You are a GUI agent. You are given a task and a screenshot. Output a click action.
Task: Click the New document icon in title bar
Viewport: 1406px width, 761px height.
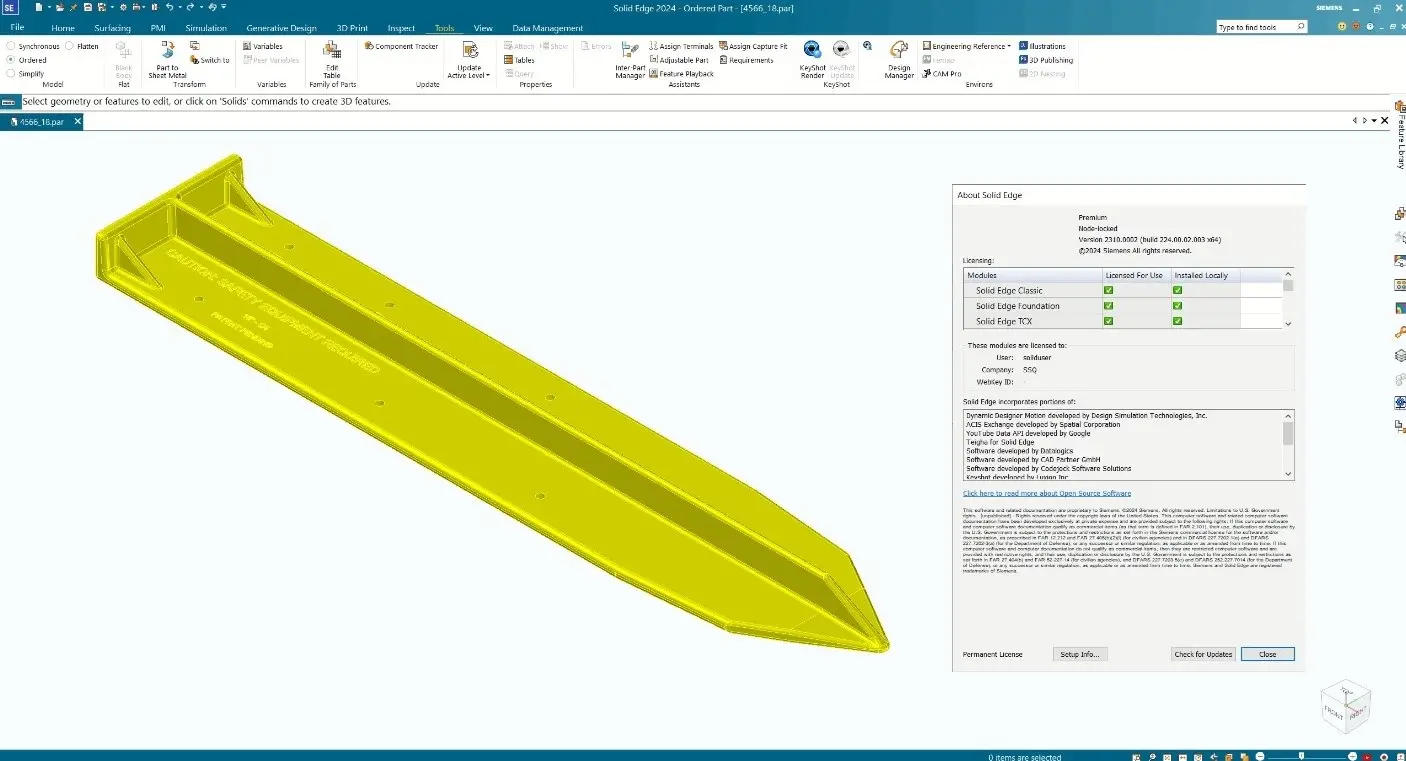click(39, 7)
